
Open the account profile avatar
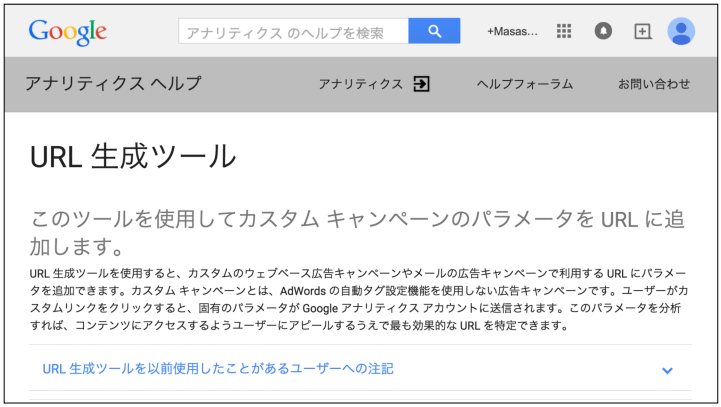(x=681, y=31)
